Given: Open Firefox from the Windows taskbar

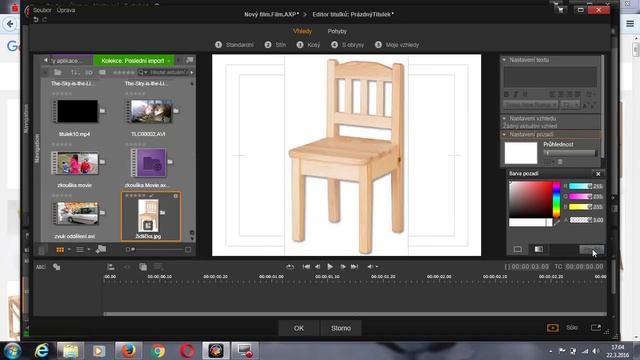Looking at the screenshot, I should (x=128, y=351).
